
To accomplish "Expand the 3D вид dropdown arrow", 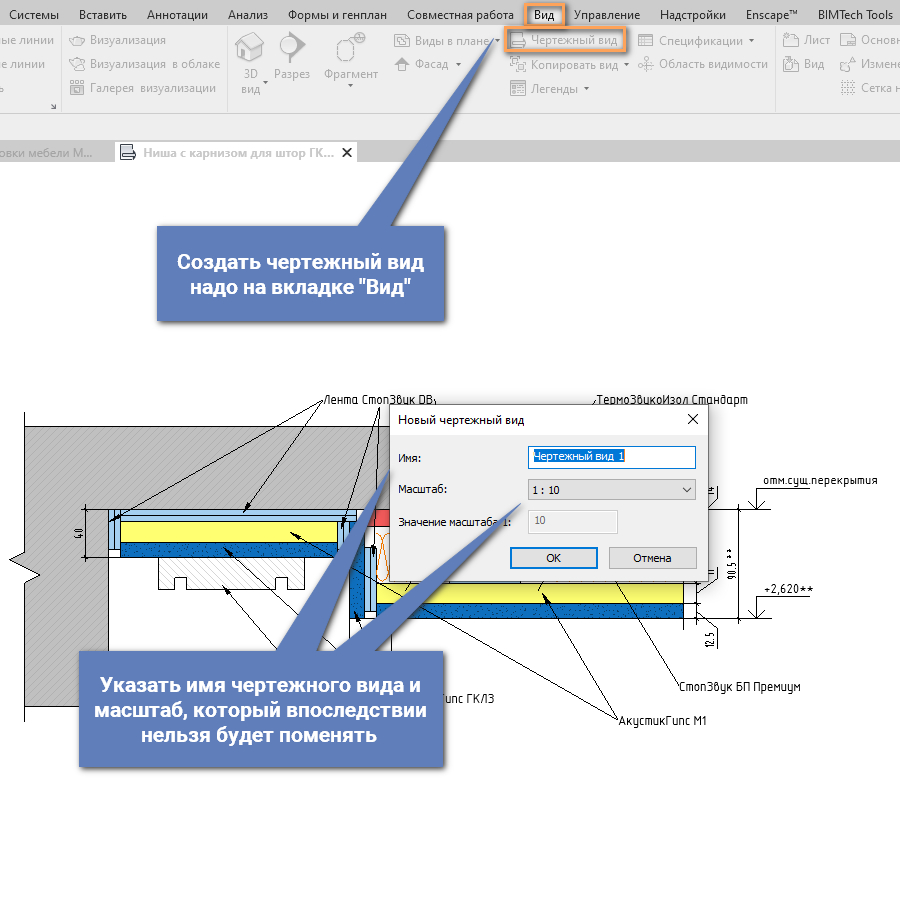I will (x=265, y=83).
